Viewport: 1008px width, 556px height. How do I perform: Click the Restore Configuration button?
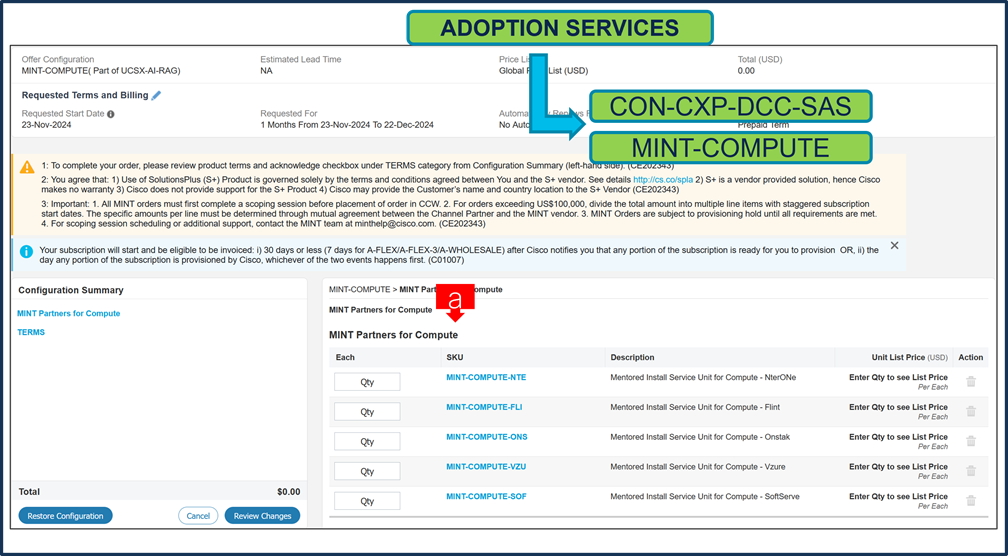[x=66, y=516]
